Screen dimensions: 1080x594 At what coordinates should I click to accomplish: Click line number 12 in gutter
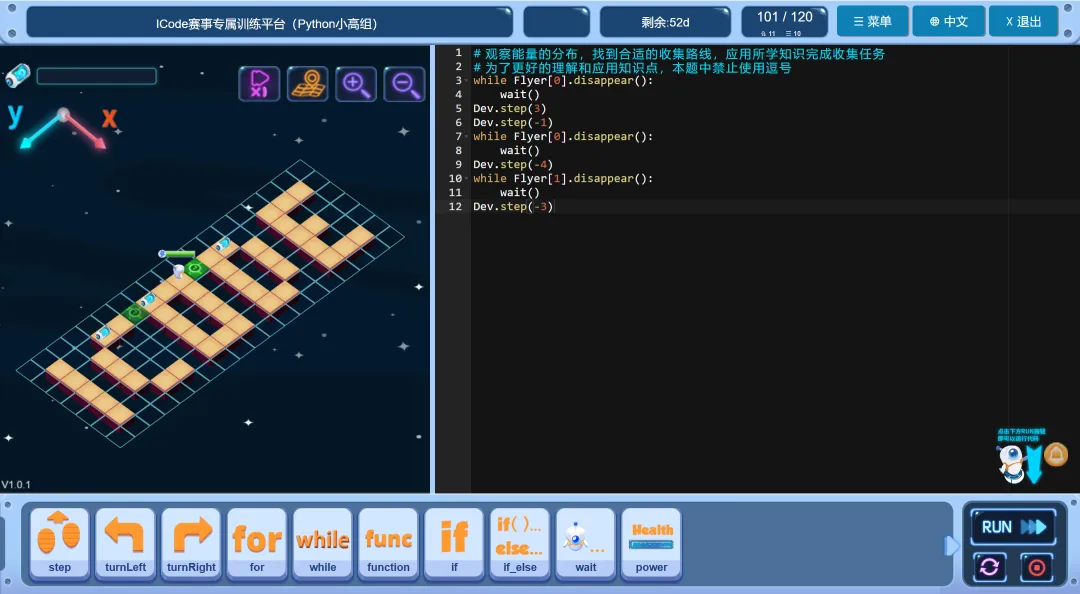point(455,207)
